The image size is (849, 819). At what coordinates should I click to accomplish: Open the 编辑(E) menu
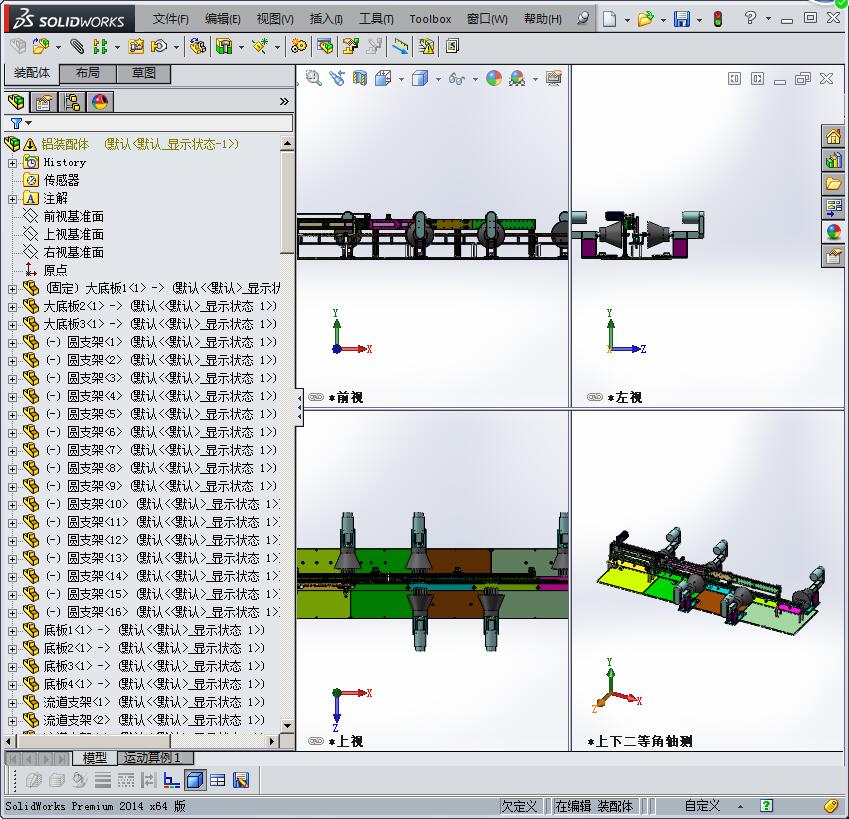click(223, 19)
